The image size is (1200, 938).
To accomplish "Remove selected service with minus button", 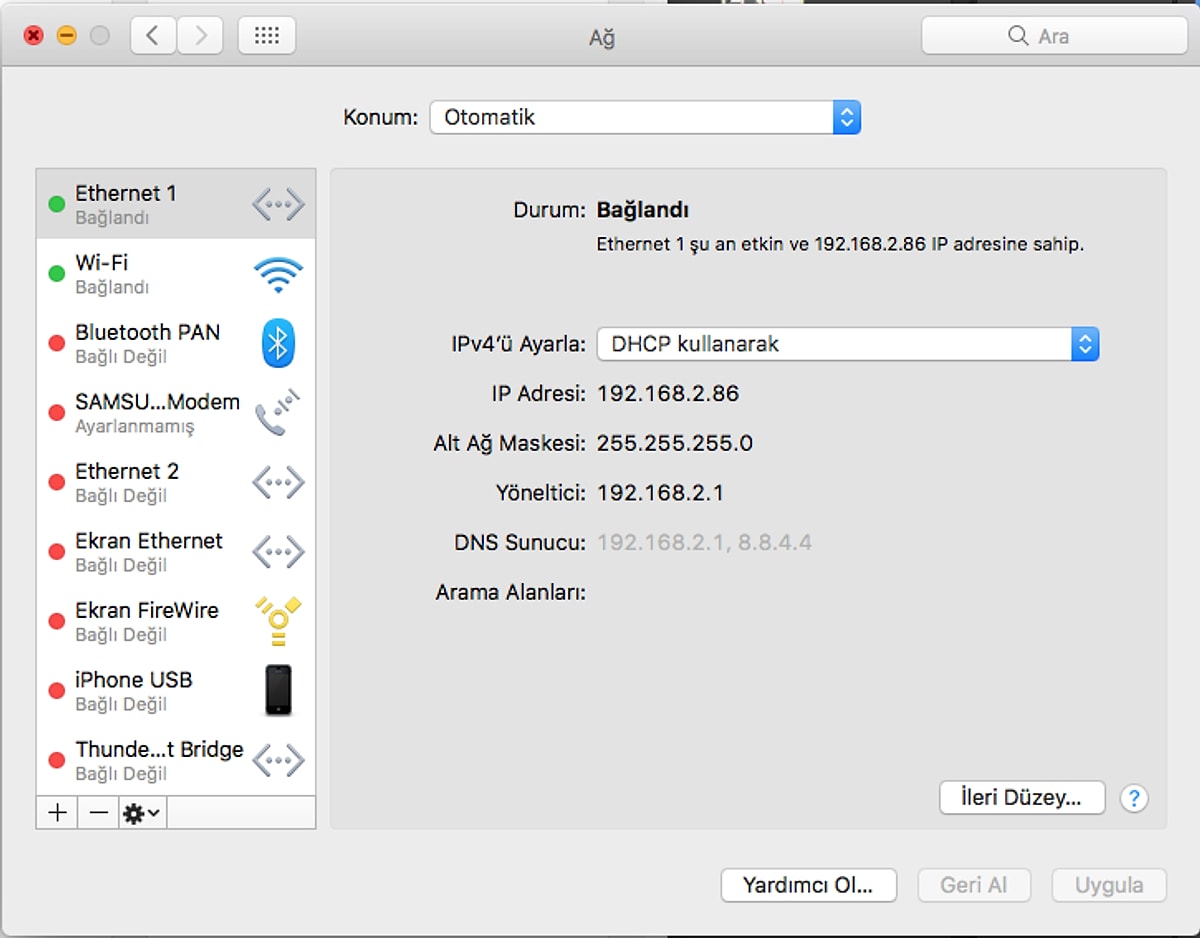I will (x=98, y=813).
